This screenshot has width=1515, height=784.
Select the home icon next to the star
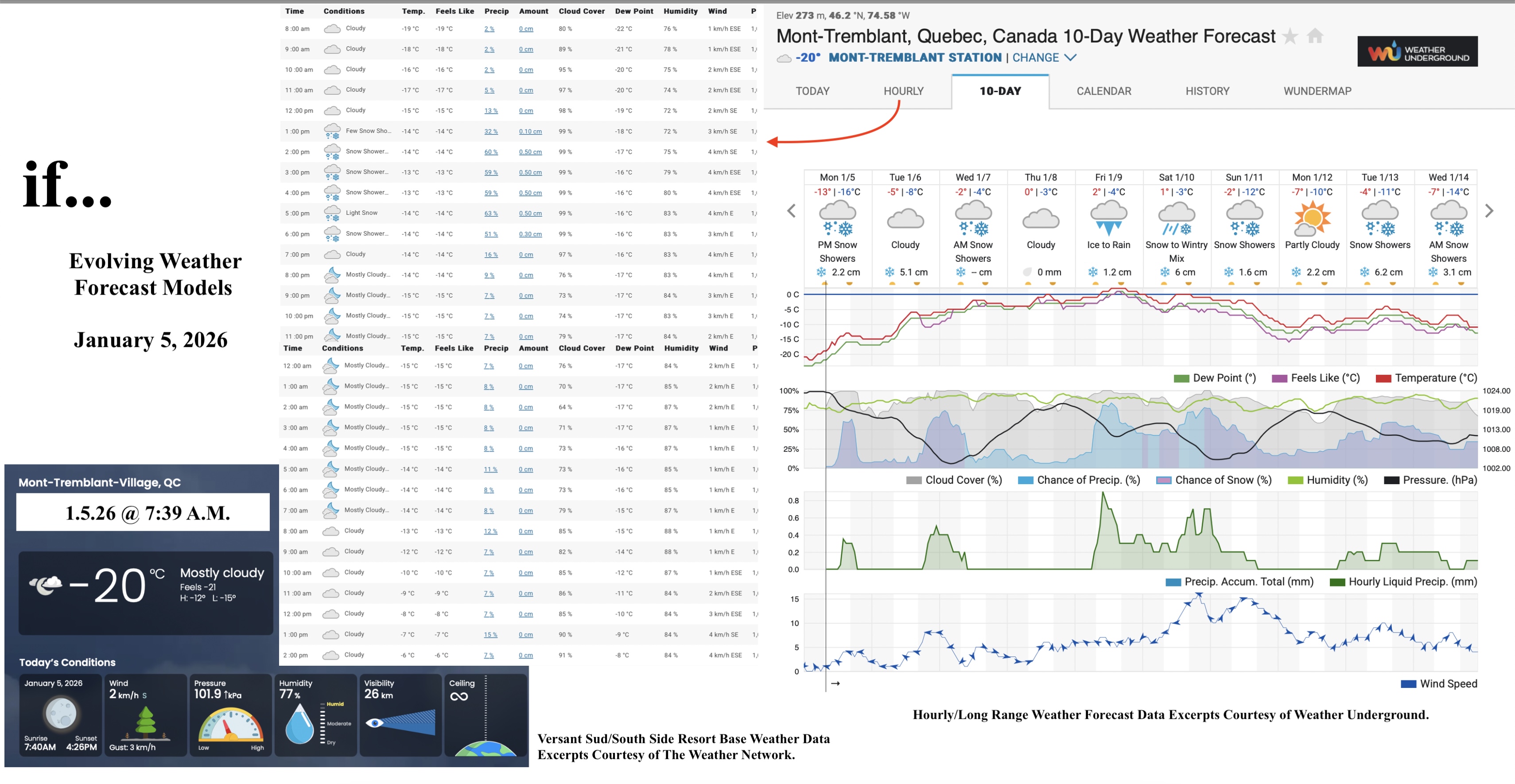tap(1316, 36)
